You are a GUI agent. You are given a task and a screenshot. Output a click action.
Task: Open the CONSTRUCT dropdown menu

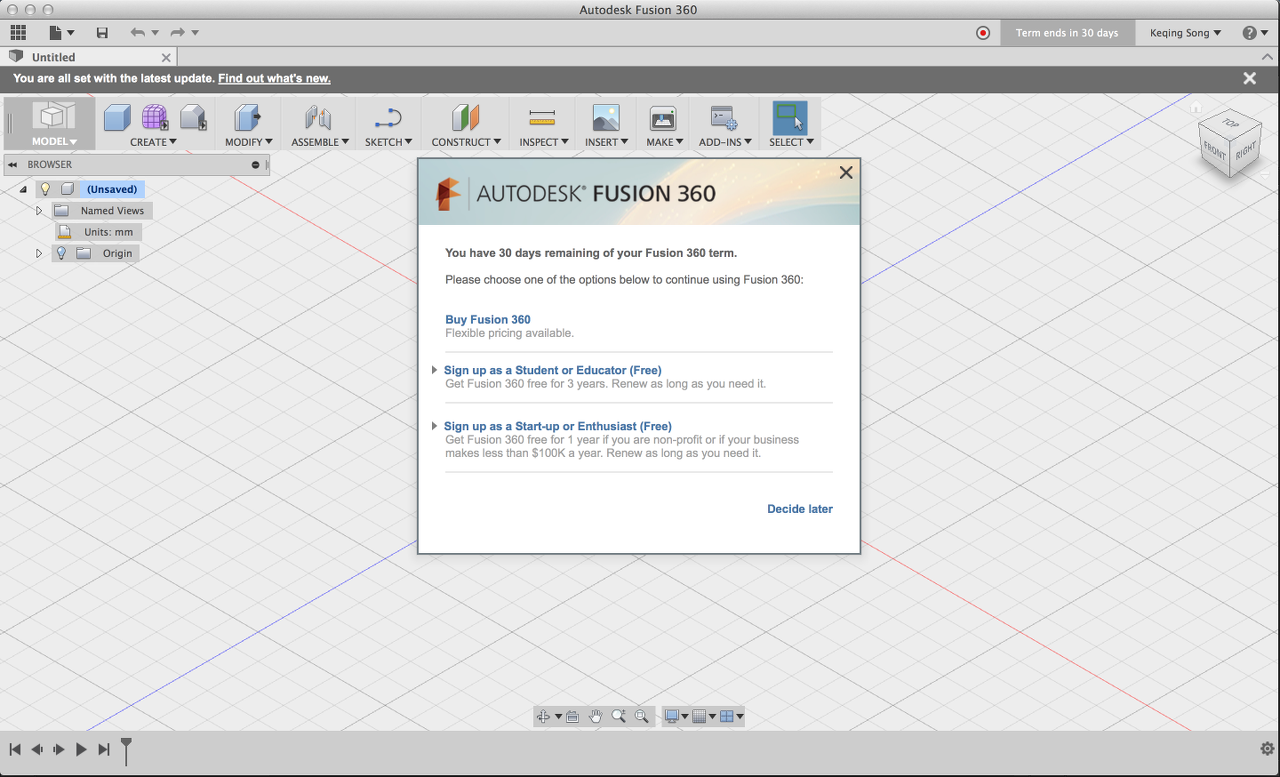pyautogui.click(x=466, y=142)
